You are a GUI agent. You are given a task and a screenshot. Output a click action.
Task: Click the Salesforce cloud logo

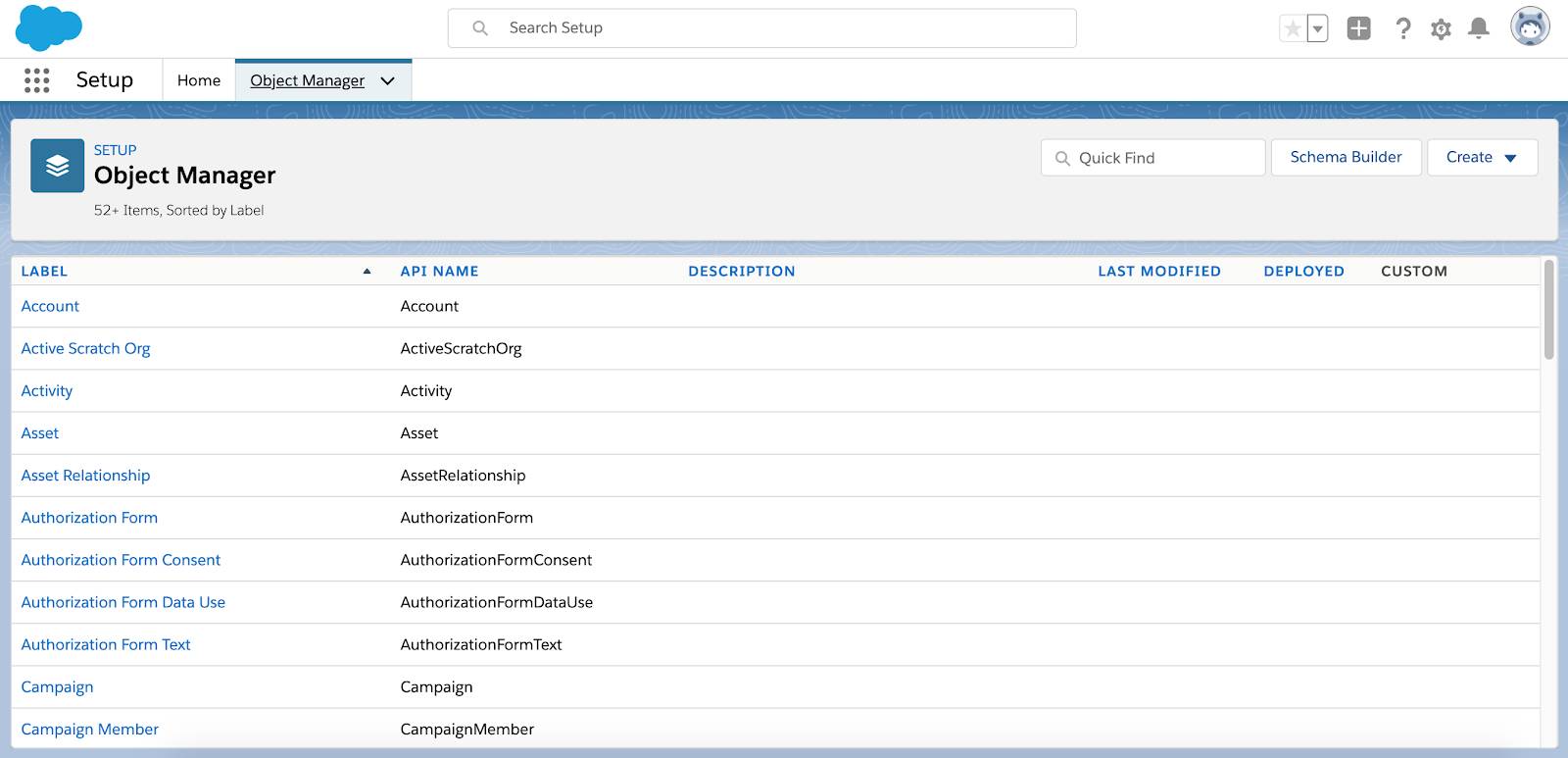pos(49,27)
